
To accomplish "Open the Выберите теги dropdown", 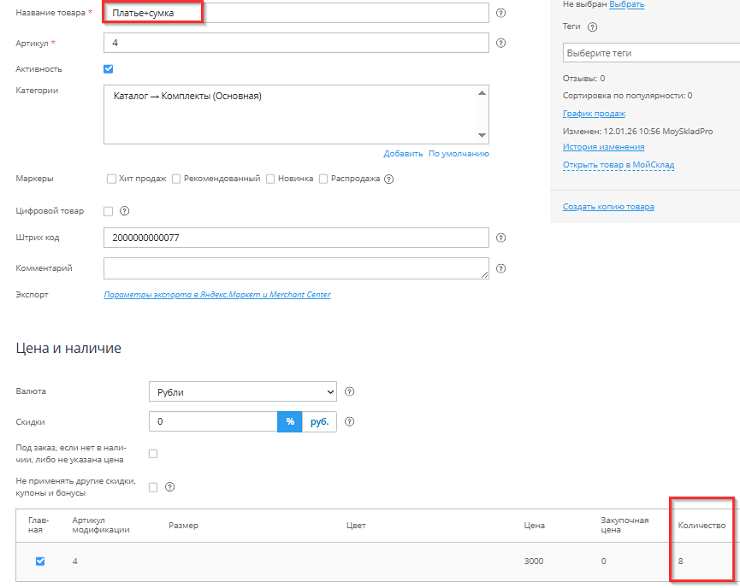I will pyautogui.click(x=650, y=52).
